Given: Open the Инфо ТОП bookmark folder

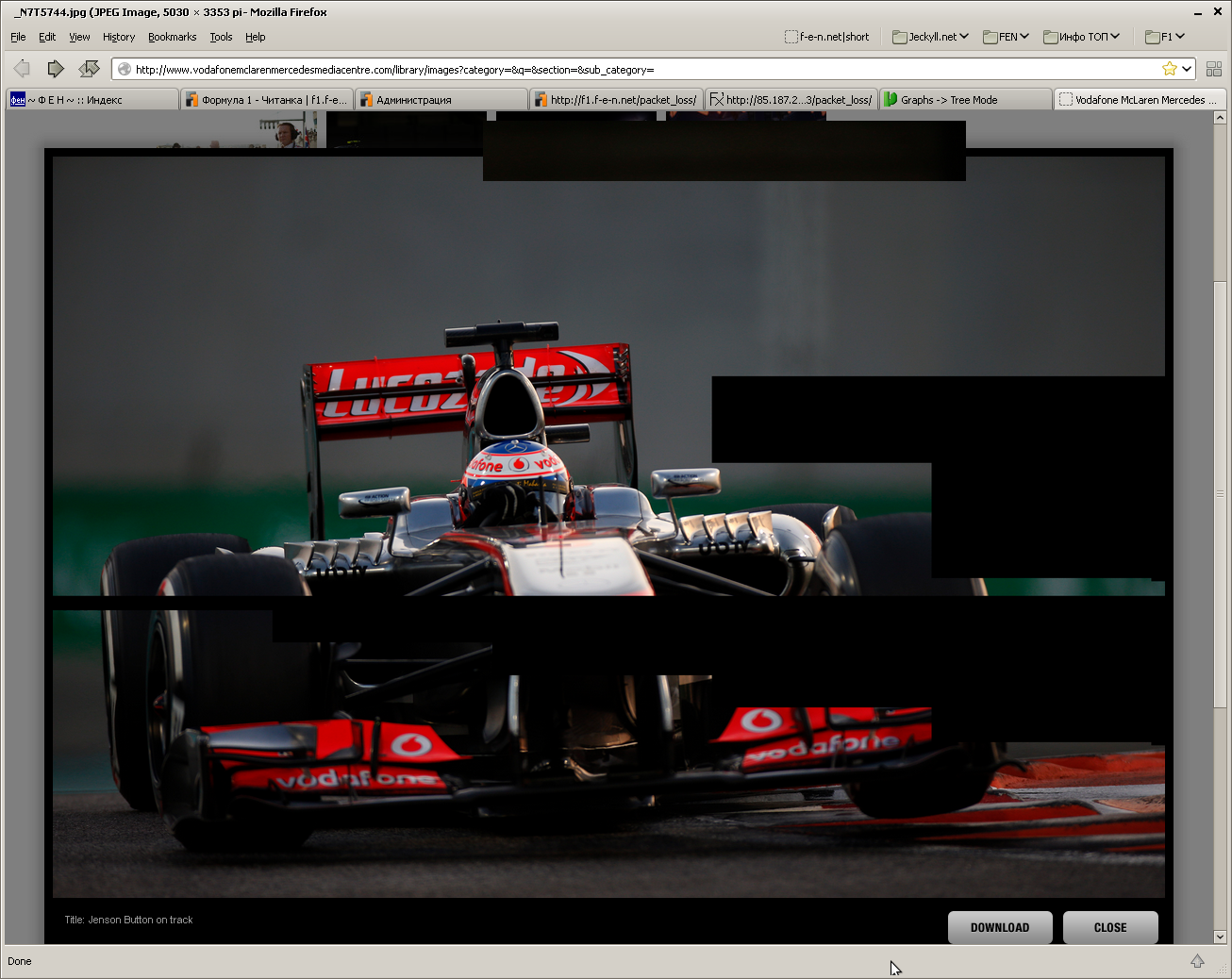Looking at the screenshot, I should coord(1081,37).
